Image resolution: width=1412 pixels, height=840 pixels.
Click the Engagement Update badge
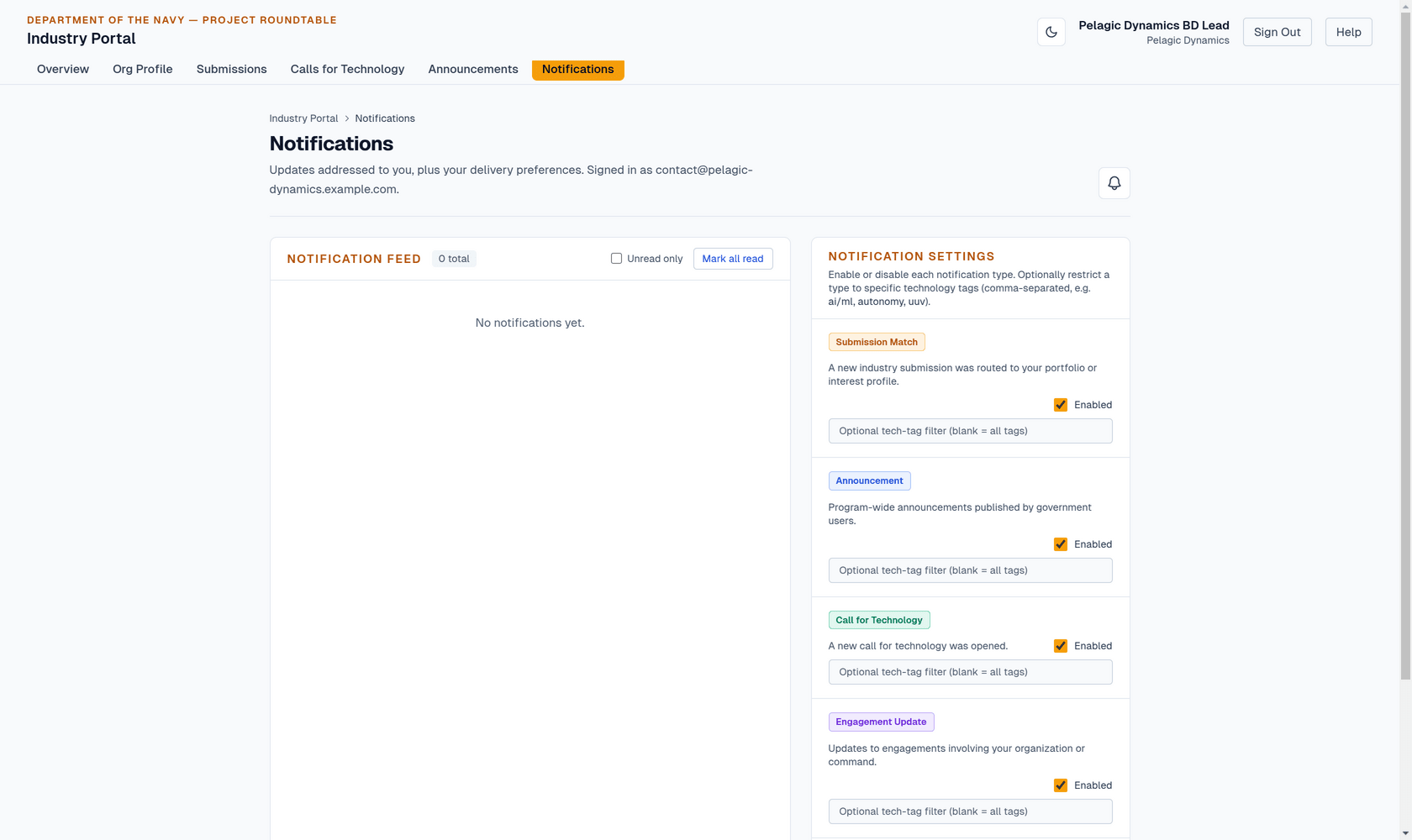(881, 722)
